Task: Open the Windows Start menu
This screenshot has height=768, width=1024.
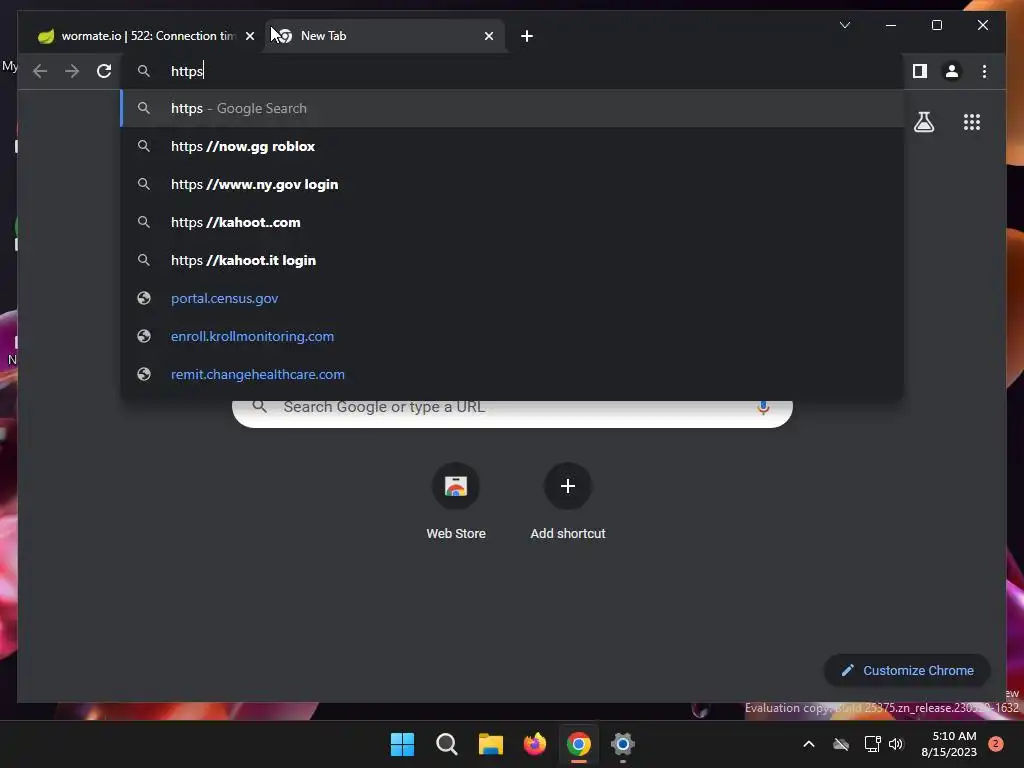Action: pyautogui.click(x=402, y=744)
